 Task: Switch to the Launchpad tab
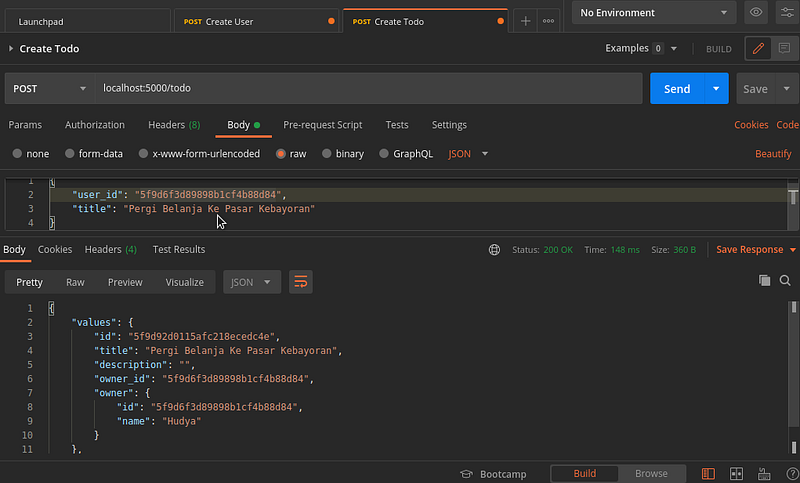point(87,21)
